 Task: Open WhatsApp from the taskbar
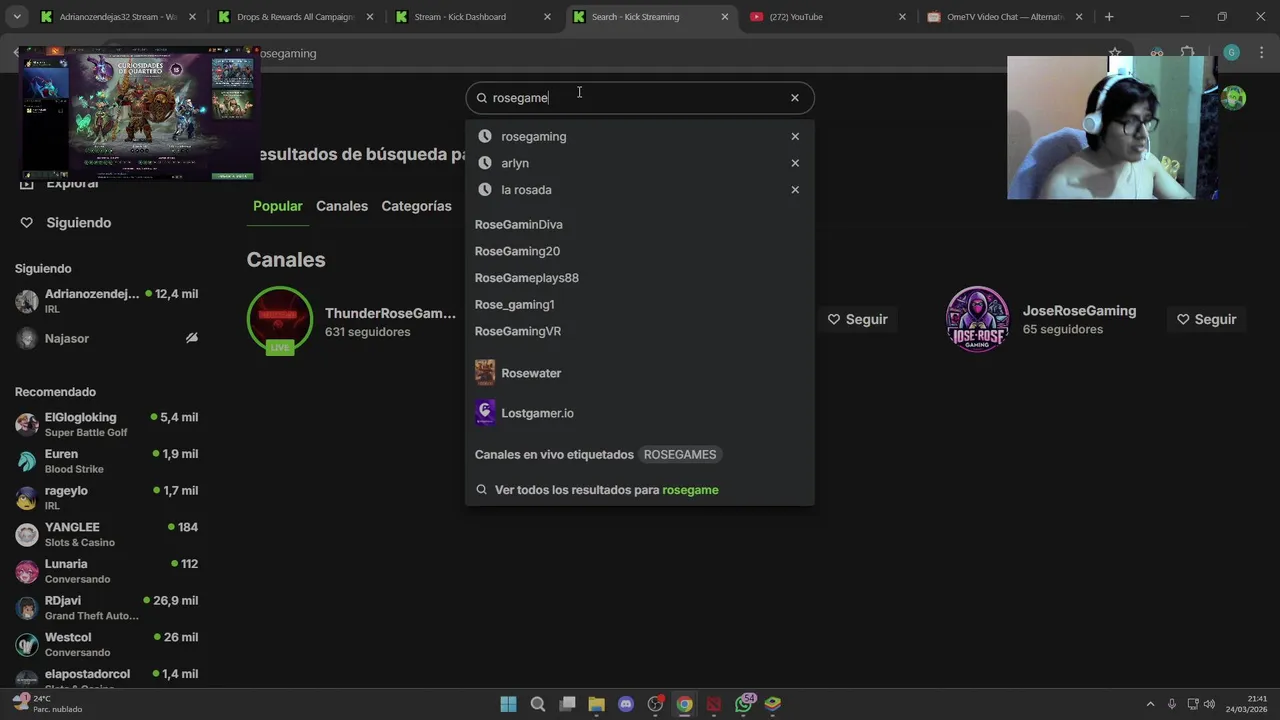743,704
